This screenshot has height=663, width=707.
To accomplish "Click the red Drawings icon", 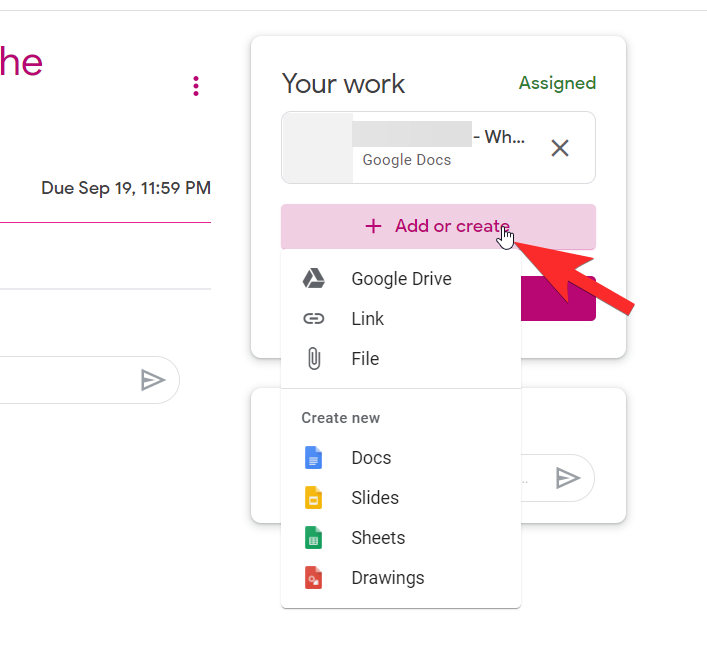I will pos(314,578).
